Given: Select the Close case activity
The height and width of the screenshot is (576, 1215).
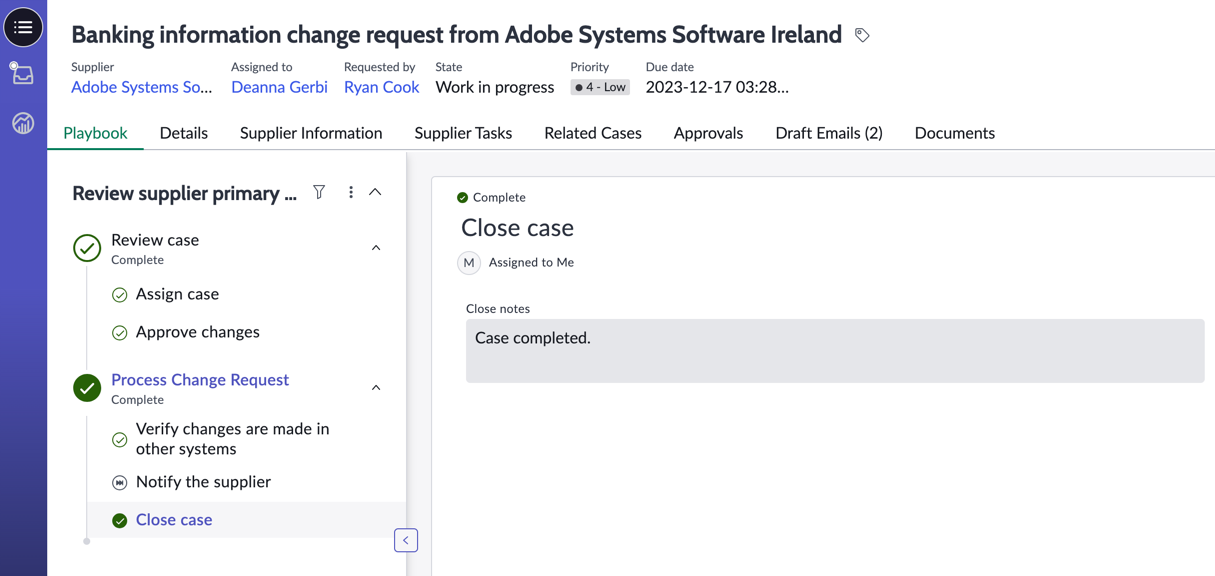Looking at the screenshot, I should pos(174,520).
